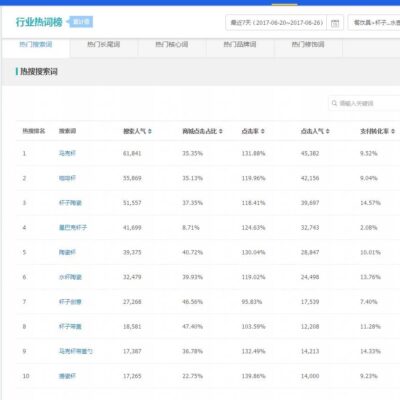Open the 杯子带盖 search term link

(x=70, y=326)
